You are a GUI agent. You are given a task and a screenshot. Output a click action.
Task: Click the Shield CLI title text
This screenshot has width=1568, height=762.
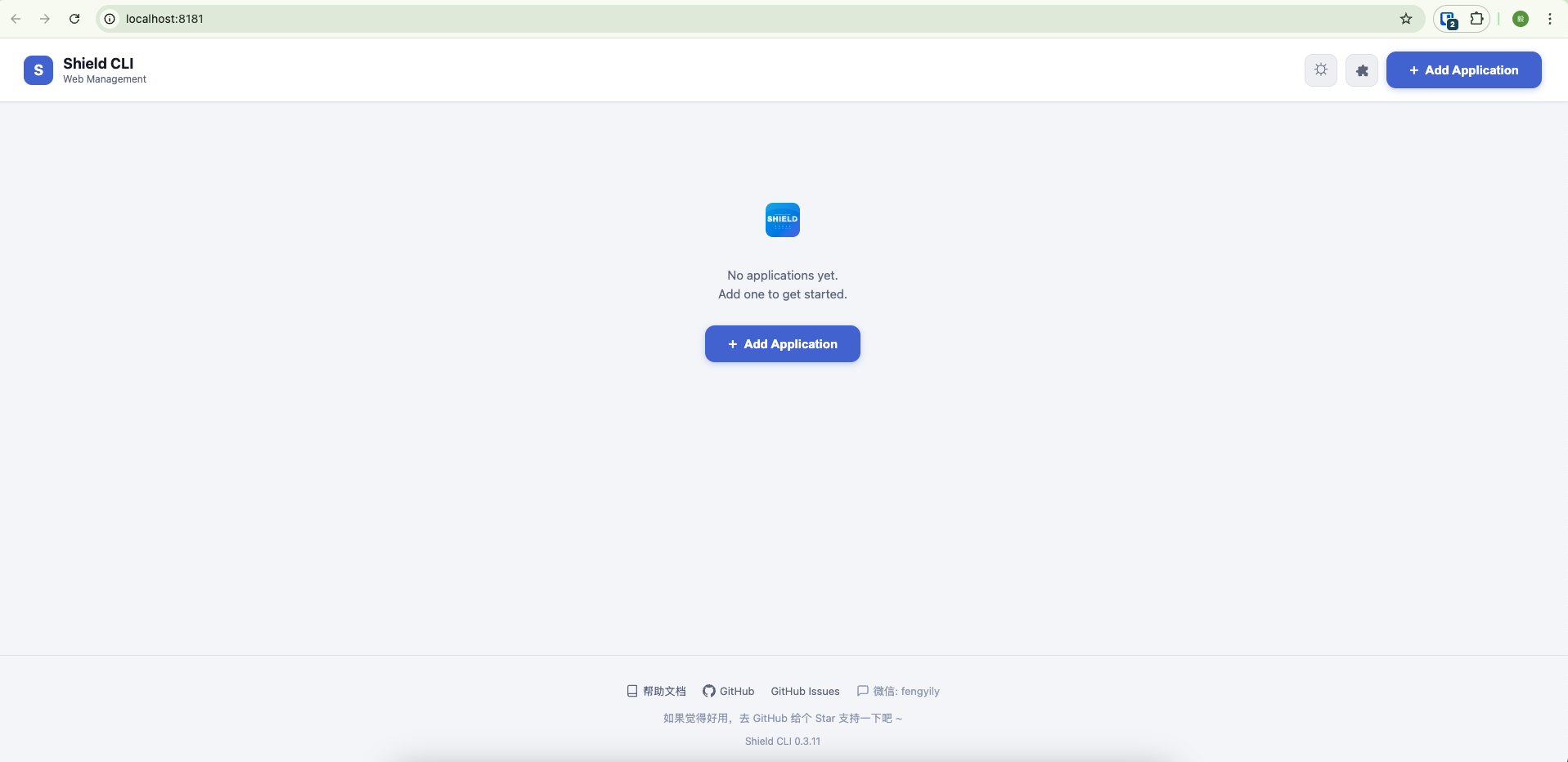pyautogui.click(x=98, y=64)
